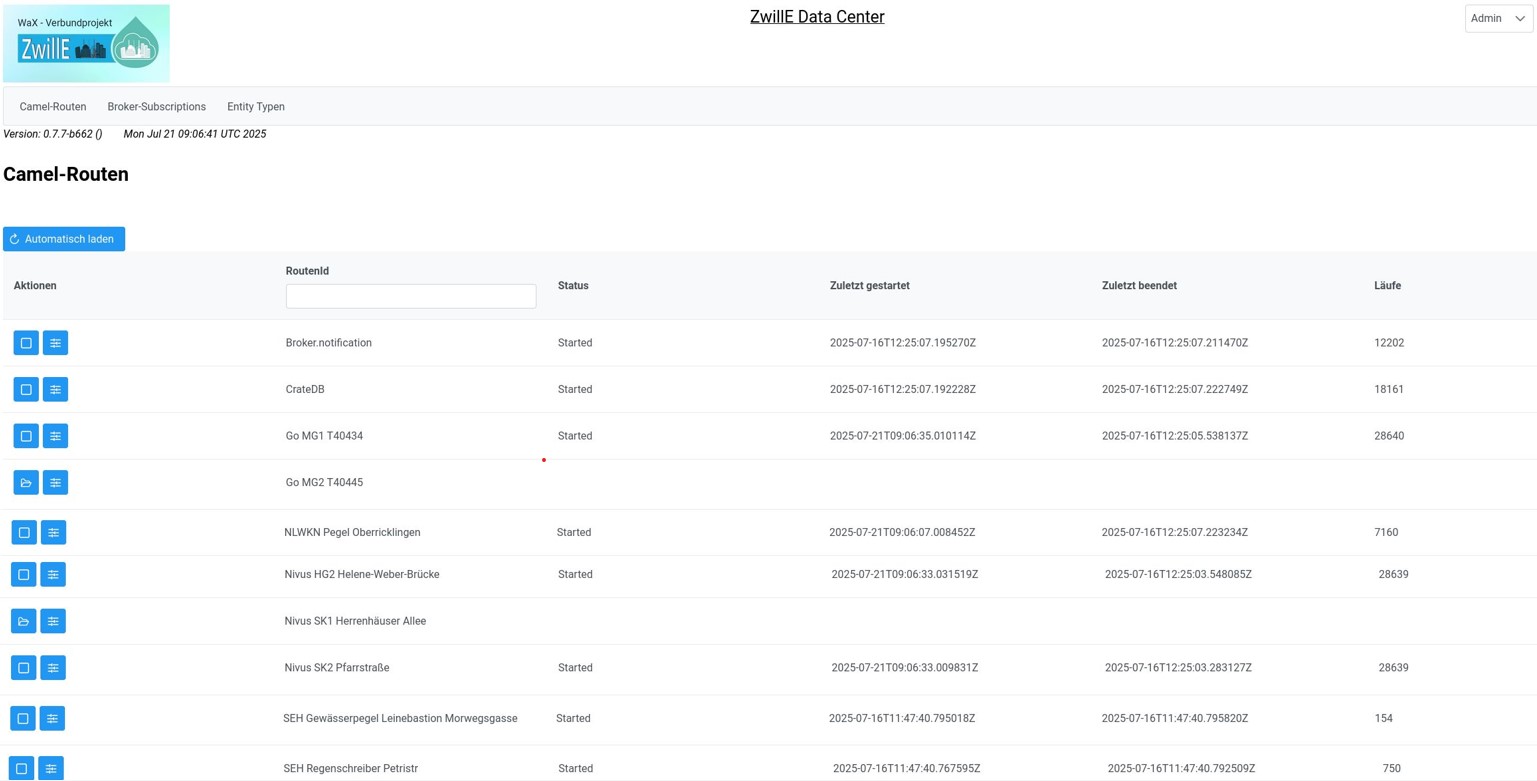Open settings for the CrateDB route
The height and width of the screenshot is (781, 1537).
[x=56, y=389]
